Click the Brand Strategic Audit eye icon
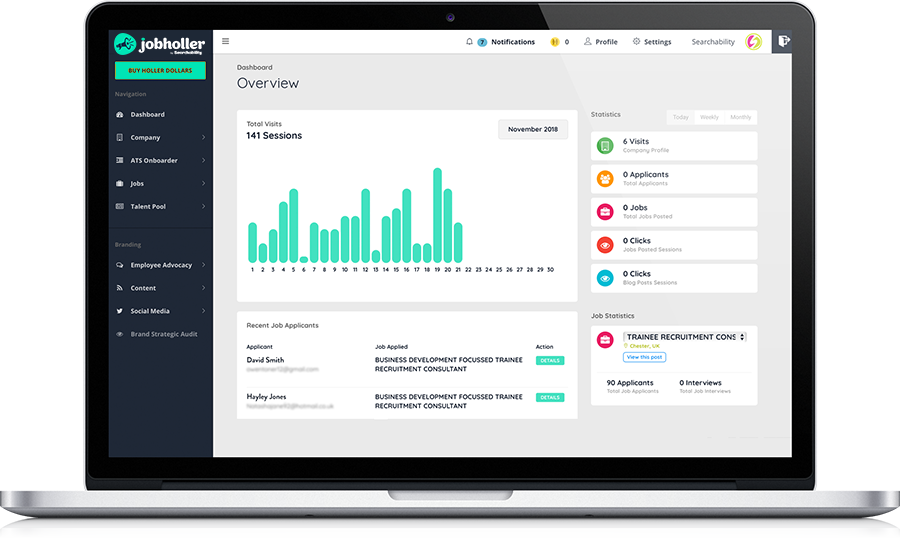Viewport: 900px width, 538px height. (x=119, y=334)
